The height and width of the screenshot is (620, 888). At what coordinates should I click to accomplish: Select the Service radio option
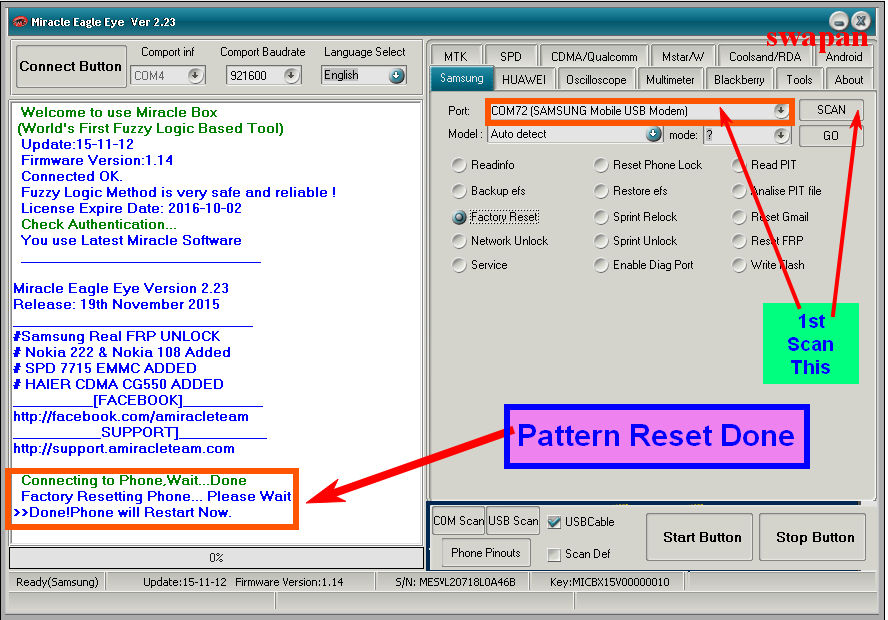click(x=480, y=264)
